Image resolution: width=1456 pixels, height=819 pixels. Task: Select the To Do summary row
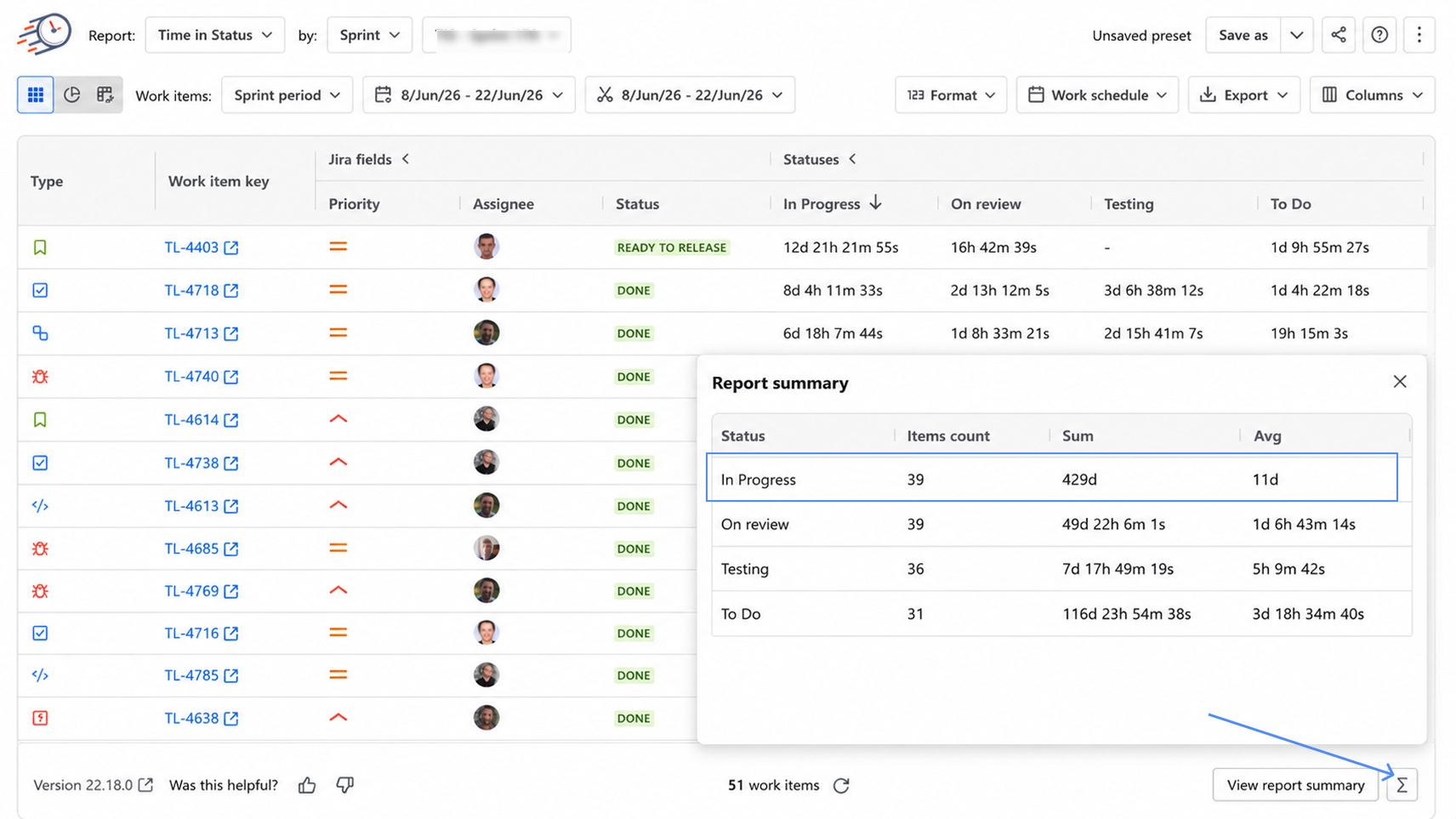tap(1061, 613)
